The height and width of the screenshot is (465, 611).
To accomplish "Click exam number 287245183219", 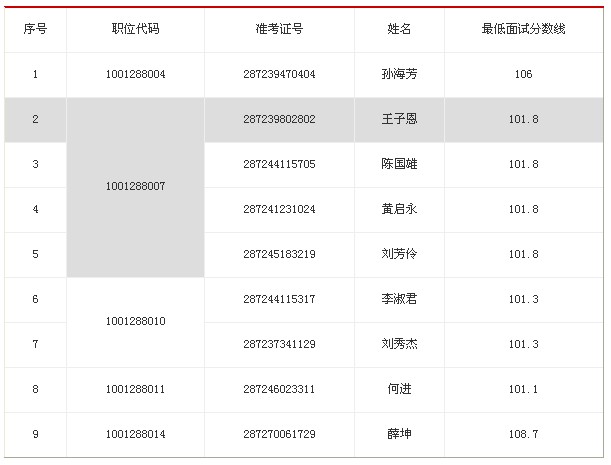I will [x=279, y=254].
